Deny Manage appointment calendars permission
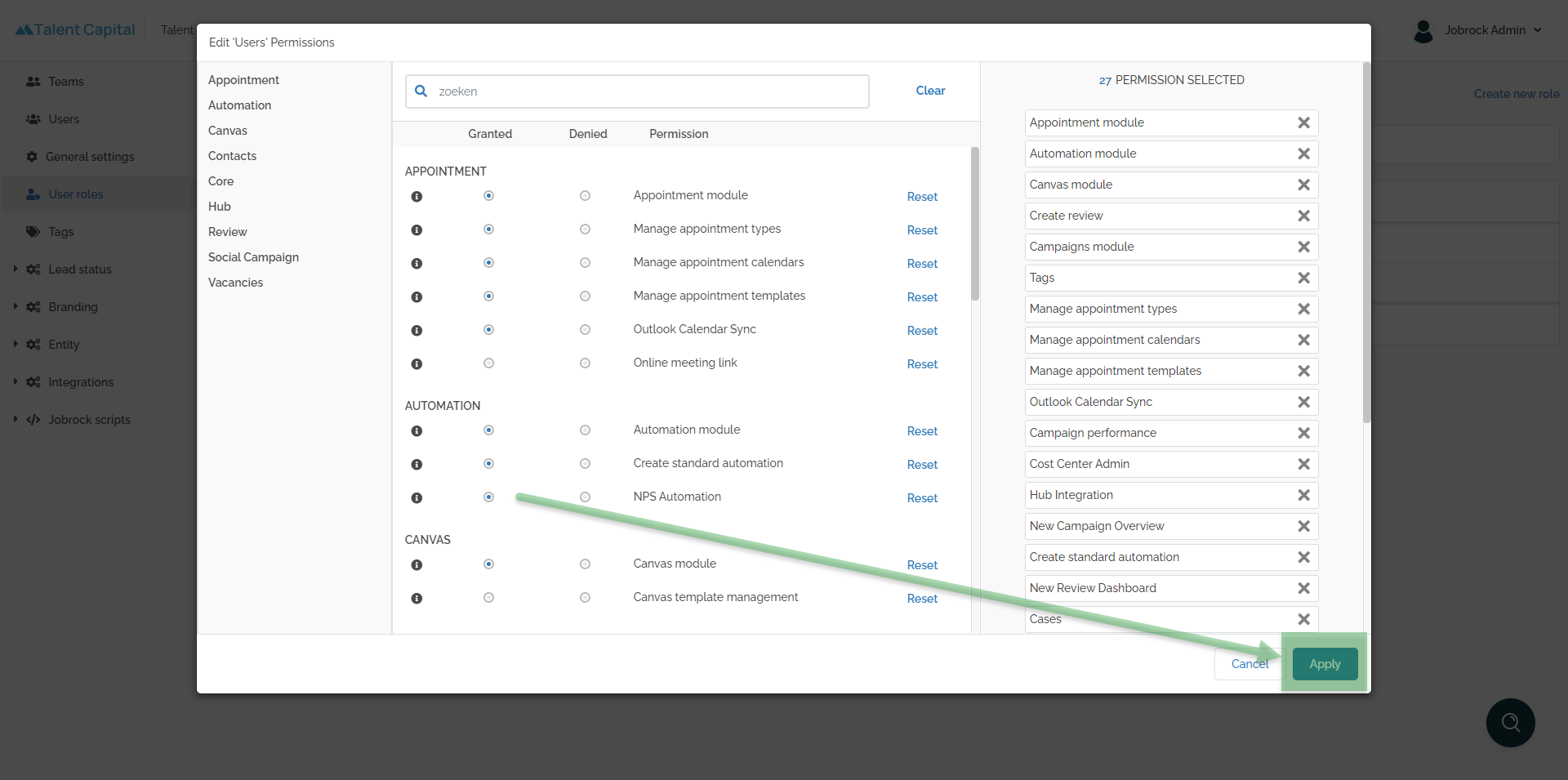This screenshot has height=780, width=1568. [585, 263]
